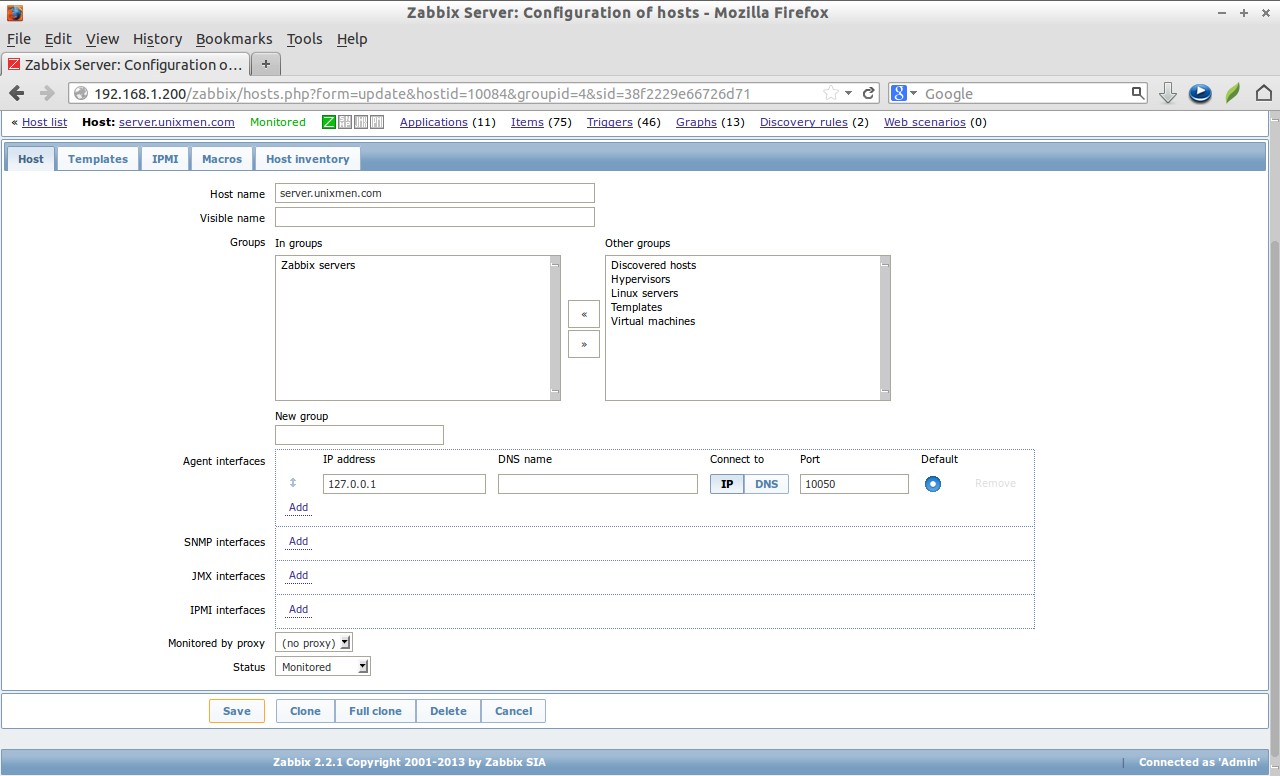Select Zabbix servers in In groups
The image size is (1280, 776).
click(x=318, y=265)
